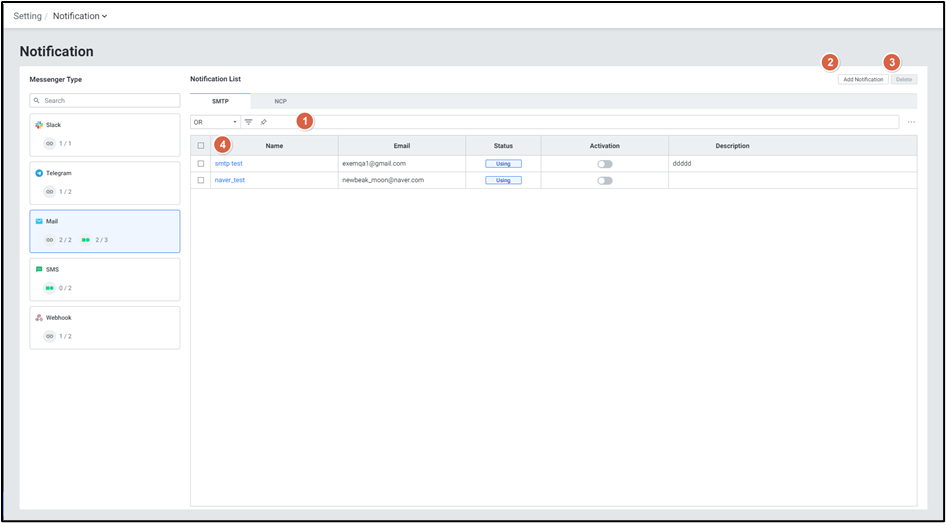The height and width of the screenshot is (523, 946).
Task: Click the Telegram messenger icon
Action: [x=39, y=173]
